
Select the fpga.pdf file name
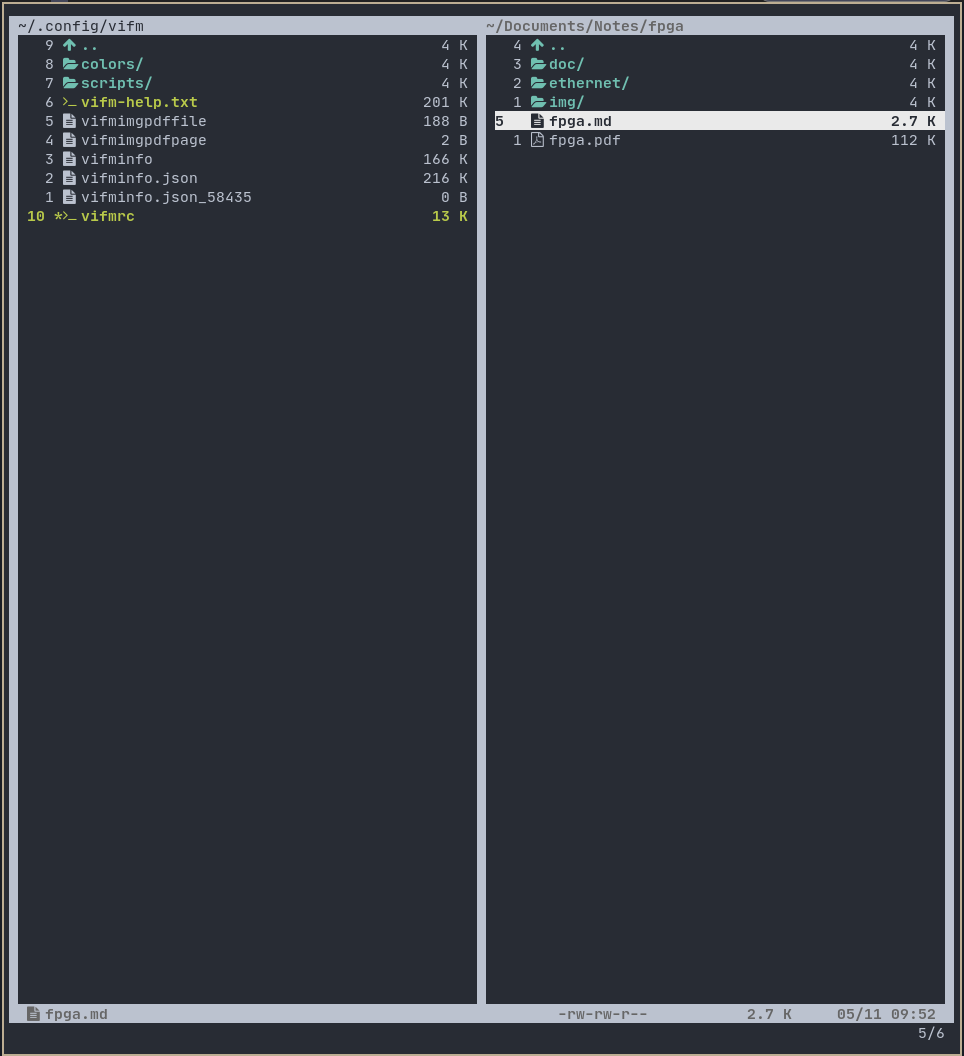(x=585, y=140)
